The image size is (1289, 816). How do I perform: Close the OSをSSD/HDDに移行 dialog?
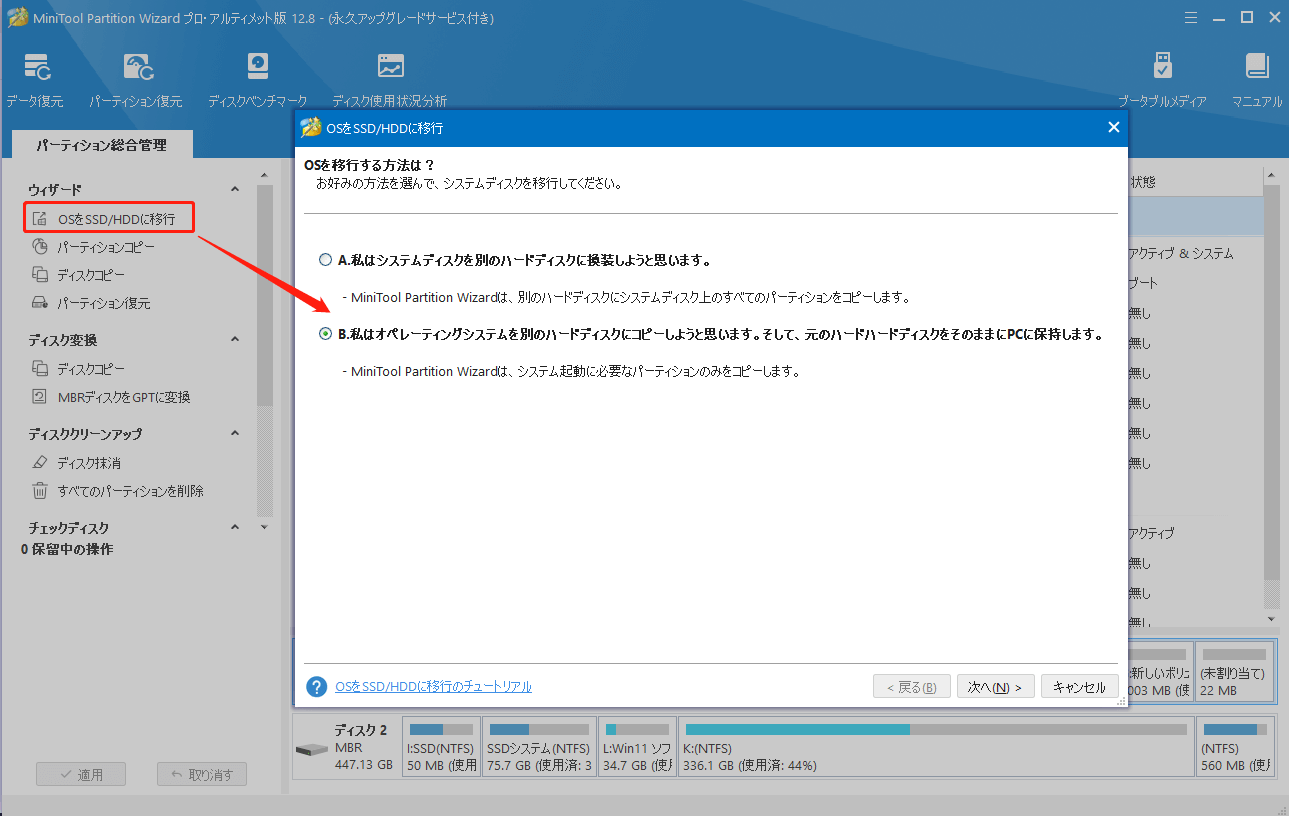[x=1113, y=127]
